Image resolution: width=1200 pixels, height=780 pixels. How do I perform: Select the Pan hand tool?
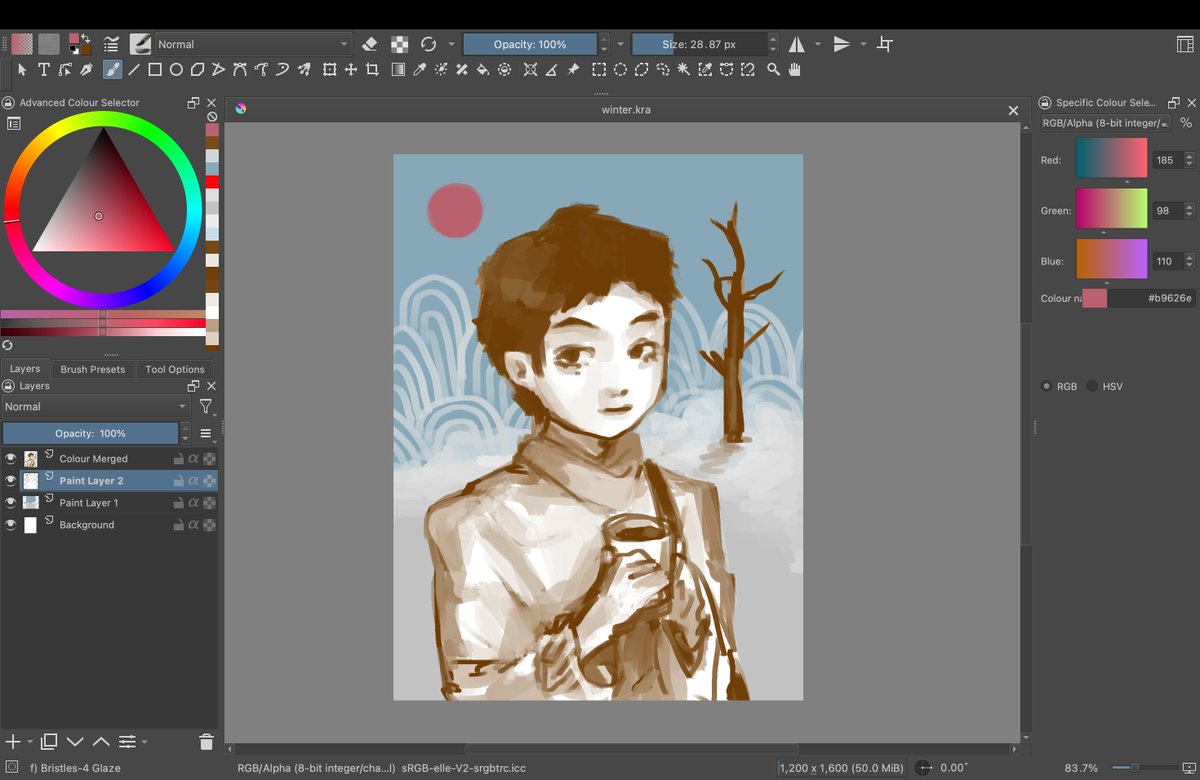796,70
